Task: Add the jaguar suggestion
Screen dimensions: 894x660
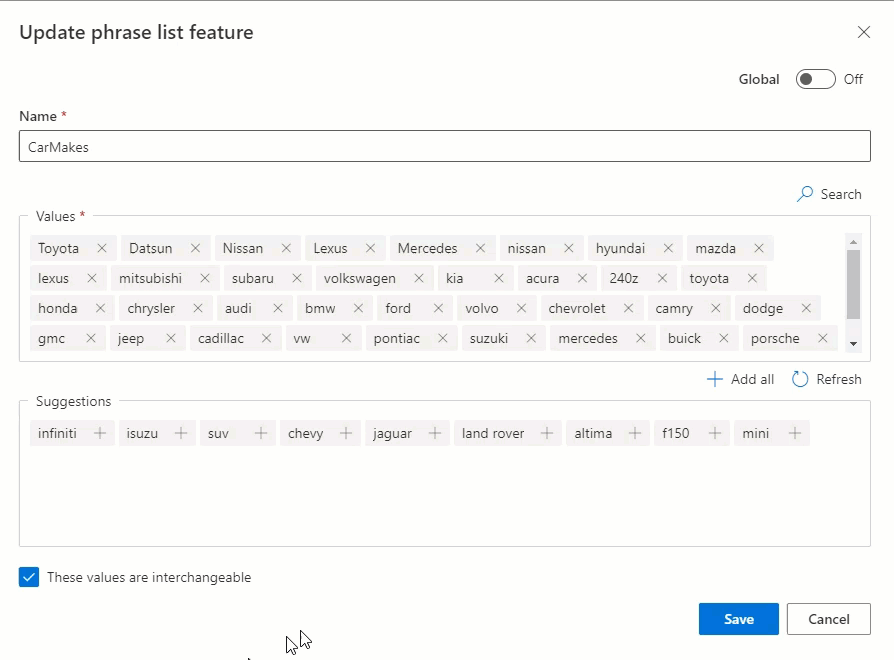Action: coord(434,433)
